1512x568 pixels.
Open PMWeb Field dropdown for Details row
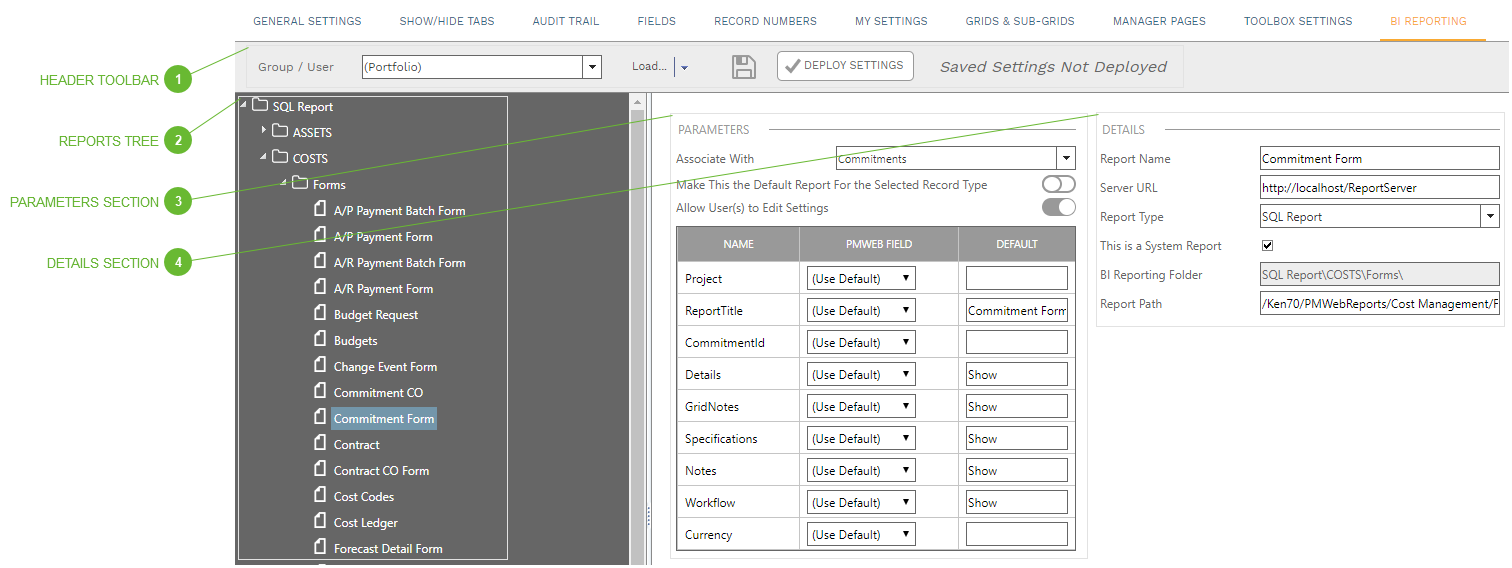click(x=861, y=374)
